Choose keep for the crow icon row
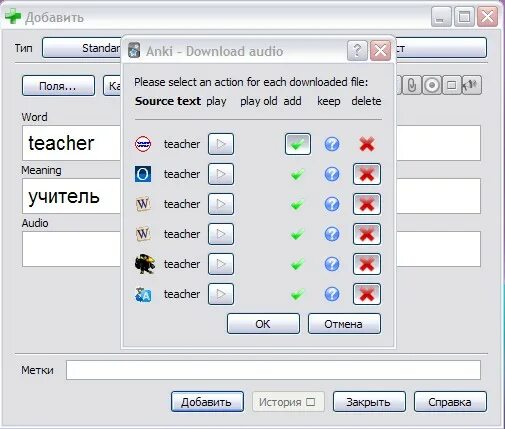The image size is (505, 429). coord(332,264)
